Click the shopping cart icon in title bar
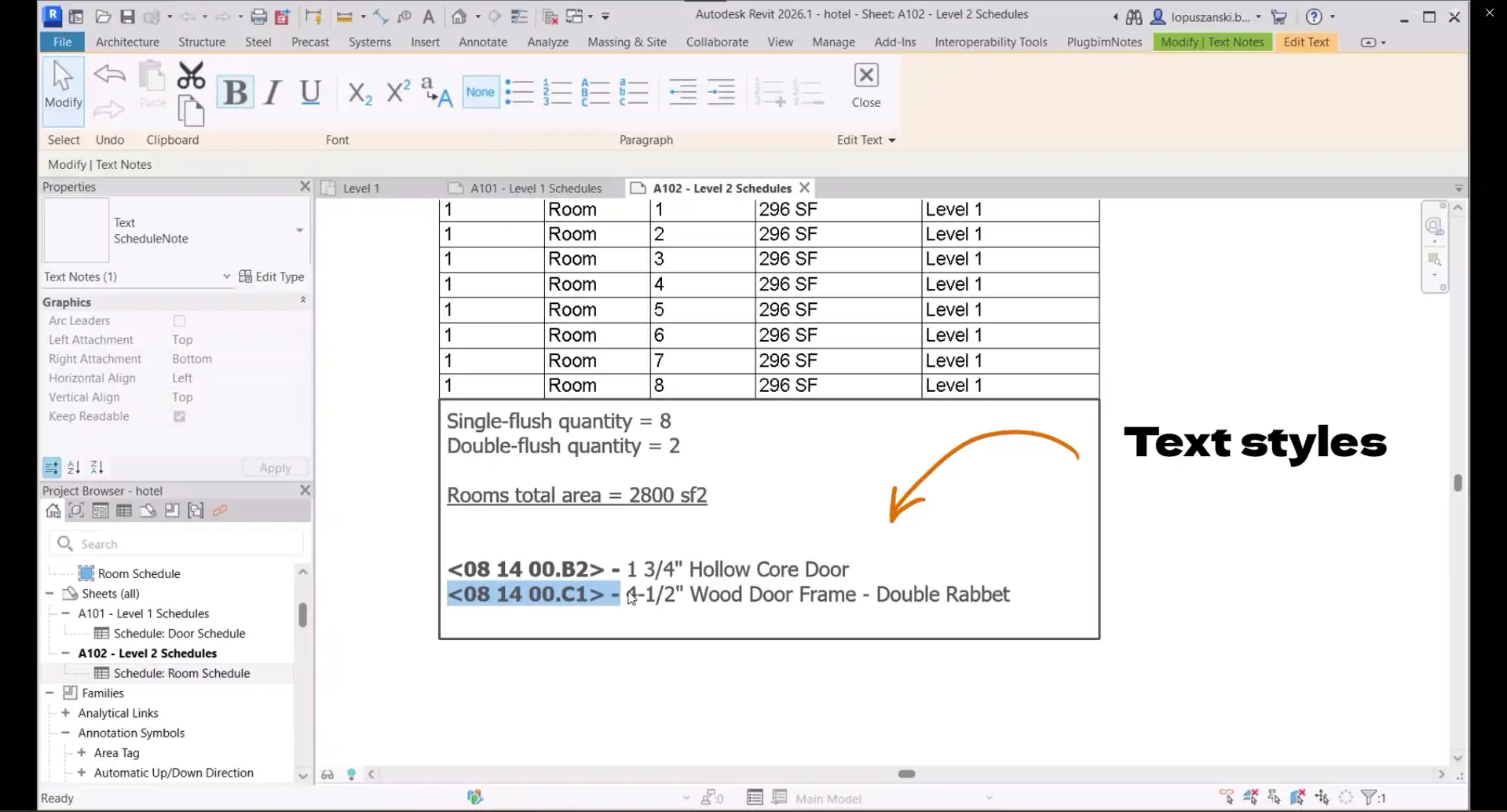This screenshot has width=1507, height=812. point(1279,16)
